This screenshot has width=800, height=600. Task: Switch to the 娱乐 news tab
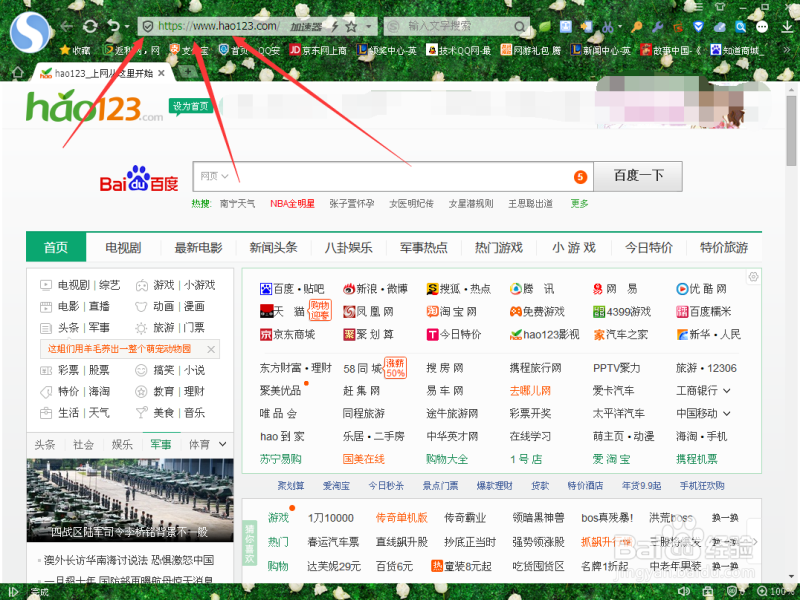122,444
